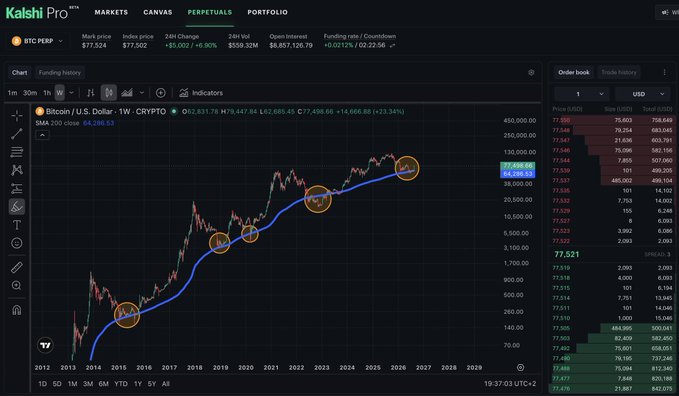Viewport: 679px width, 396px height.
Task: Set chart range to 1D
Action: (42, 384)
